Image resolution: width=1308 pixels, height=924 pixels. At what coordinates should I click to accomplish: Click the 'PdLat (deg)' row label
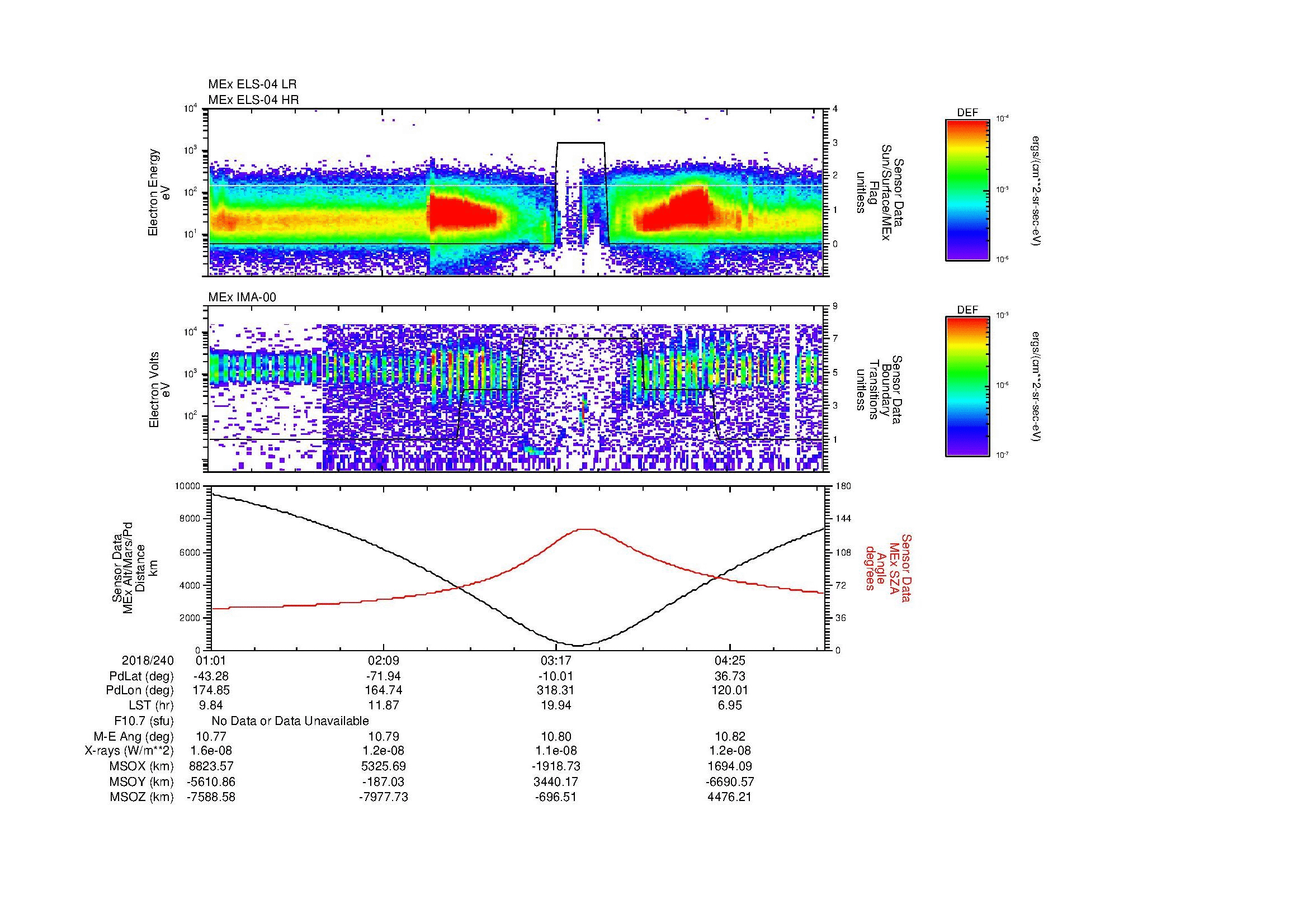point(141,676)
